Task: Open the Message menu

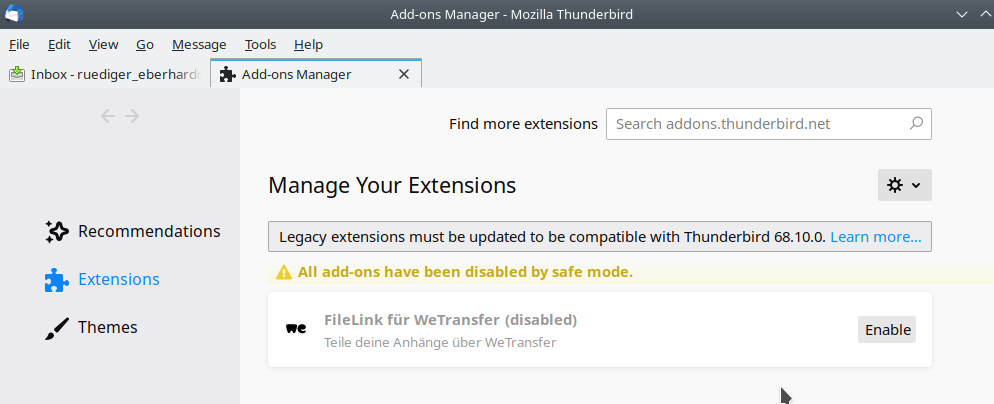Action: [x=199, y=44]
